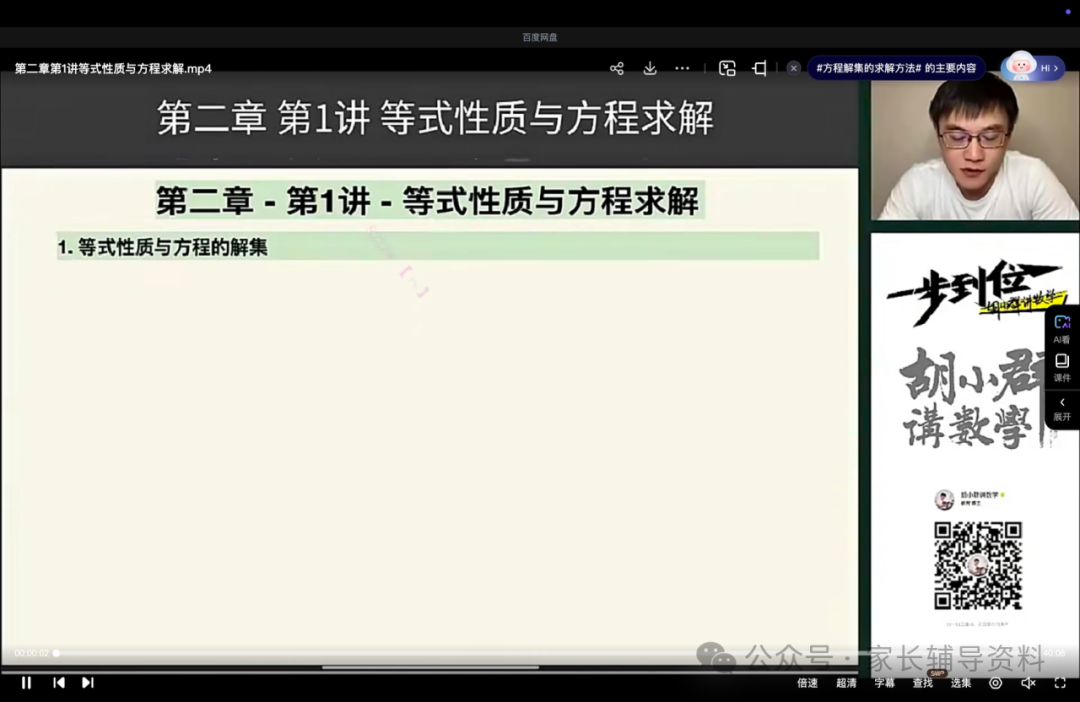This screenshot has height=702, width=1080.
Task: Switch to picture-in-picture mini player
Action: (727, 68)
